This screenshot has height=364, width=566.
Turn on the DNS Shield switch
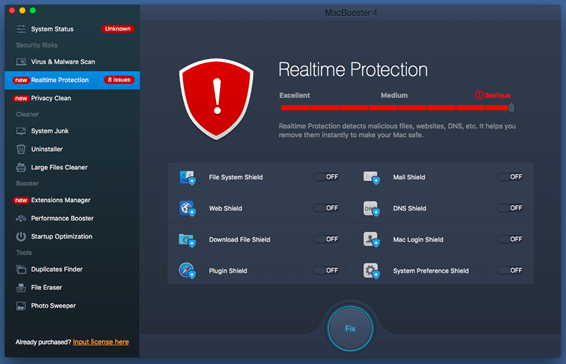510,208
